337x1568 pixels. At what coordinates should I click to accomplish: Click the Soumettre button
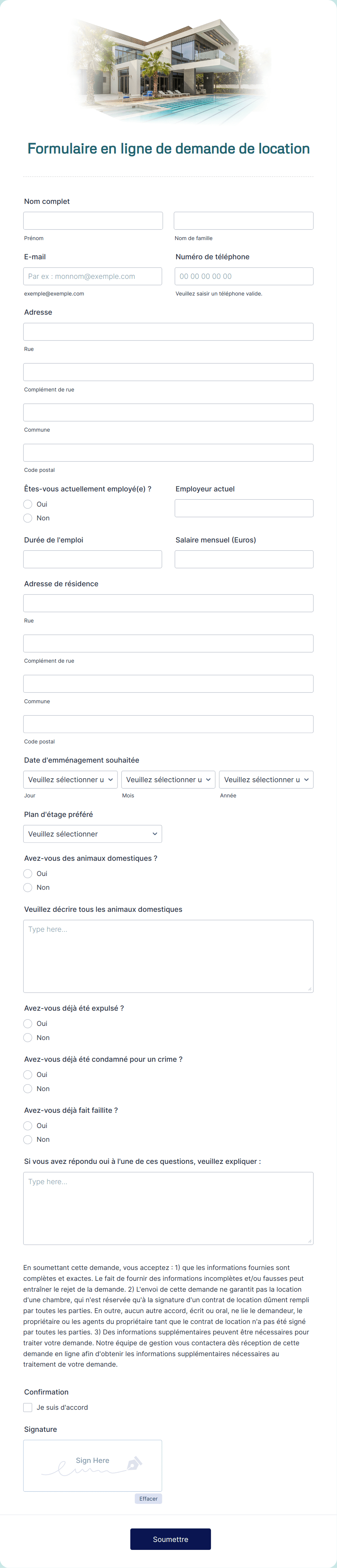[x=171, y=1539]
